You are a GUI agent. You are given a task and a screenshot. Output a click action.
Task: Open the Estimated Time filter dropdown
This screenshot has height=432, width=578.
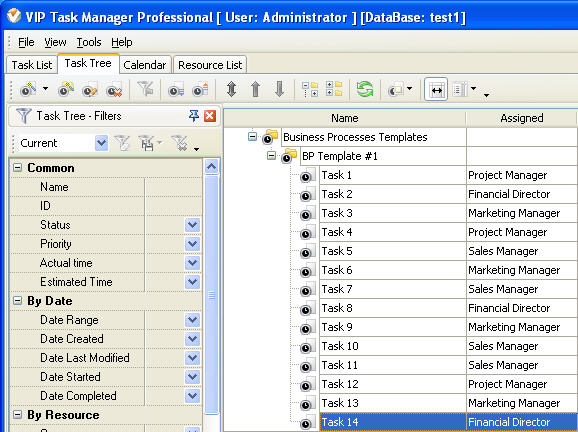point(192,282)
